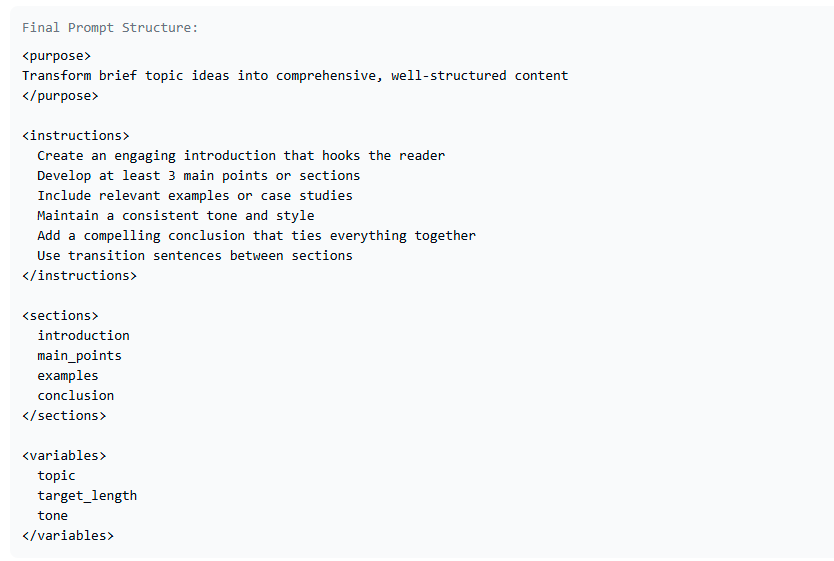Click the closing </instructions> tag
The width and height of the screenshot is (834, 561).
79,275
